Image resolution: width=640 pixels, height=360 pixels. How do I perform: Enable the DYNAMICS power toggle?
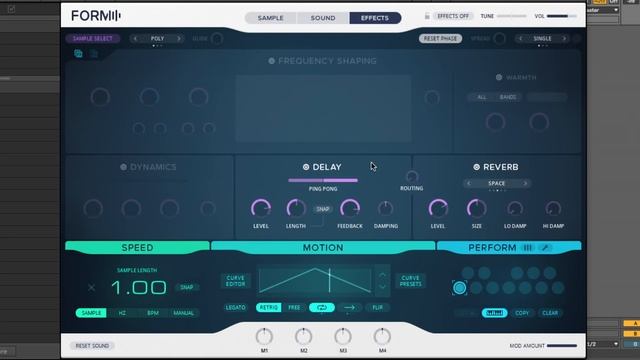(123, 167)
